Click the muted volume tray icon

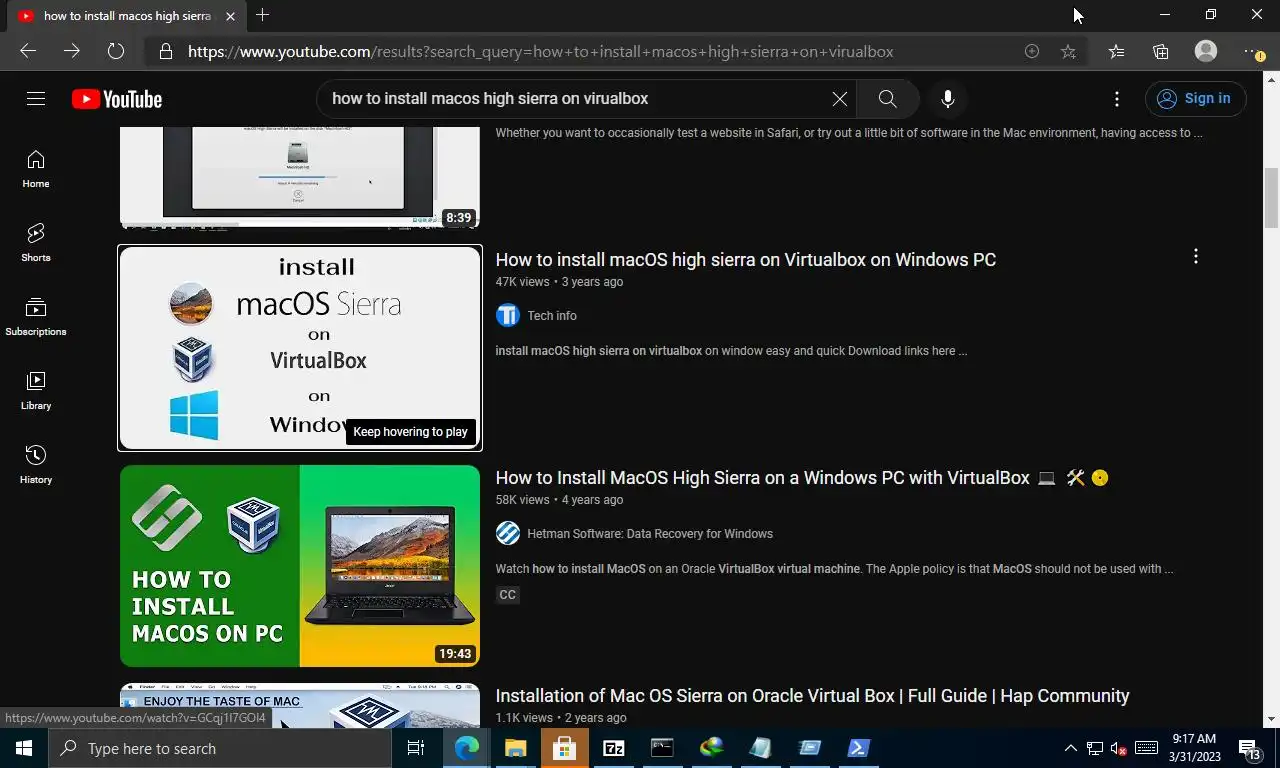[1120, 749]
